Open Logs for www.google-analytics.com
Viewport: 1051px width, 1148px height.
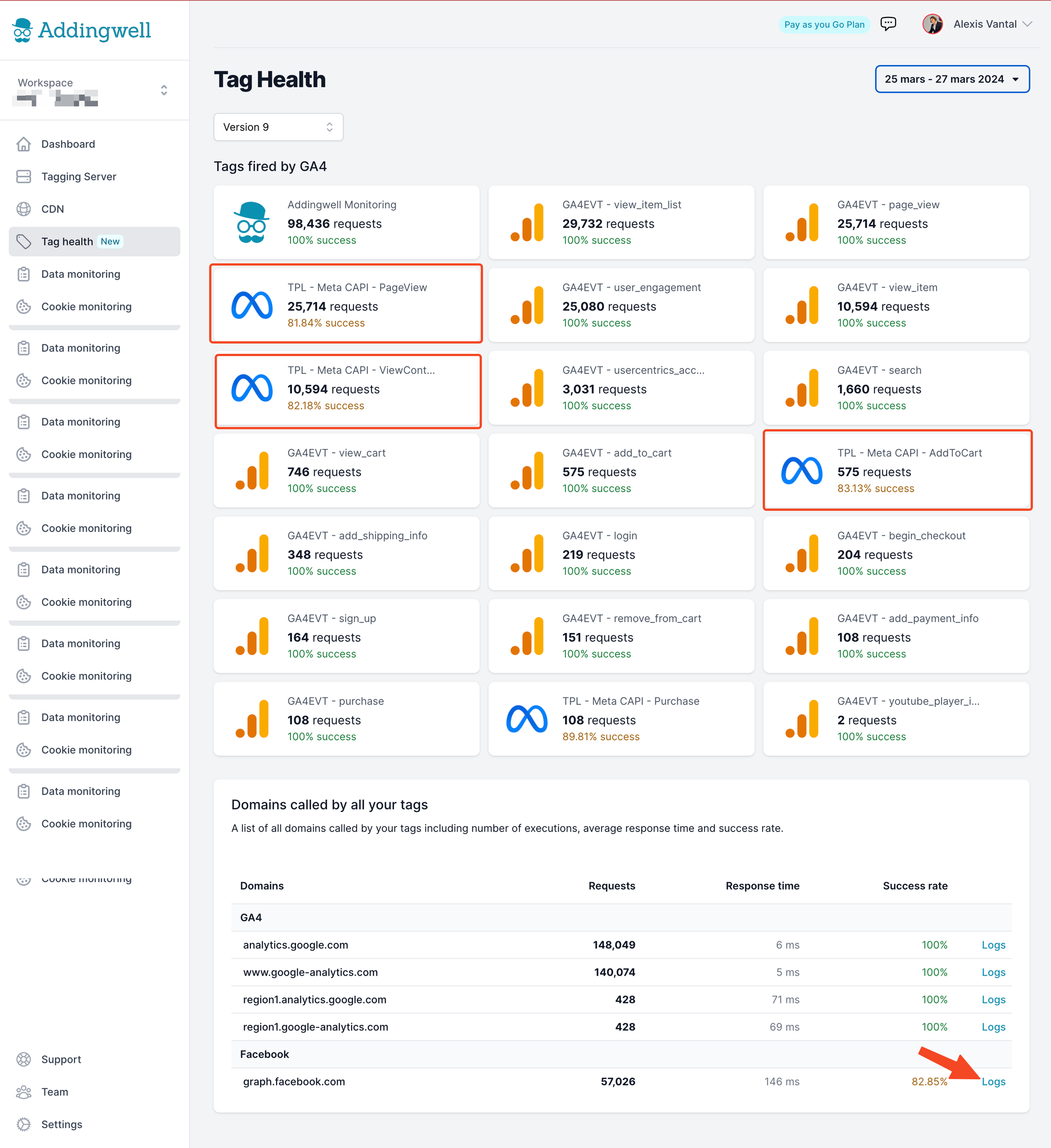point(993,972)
